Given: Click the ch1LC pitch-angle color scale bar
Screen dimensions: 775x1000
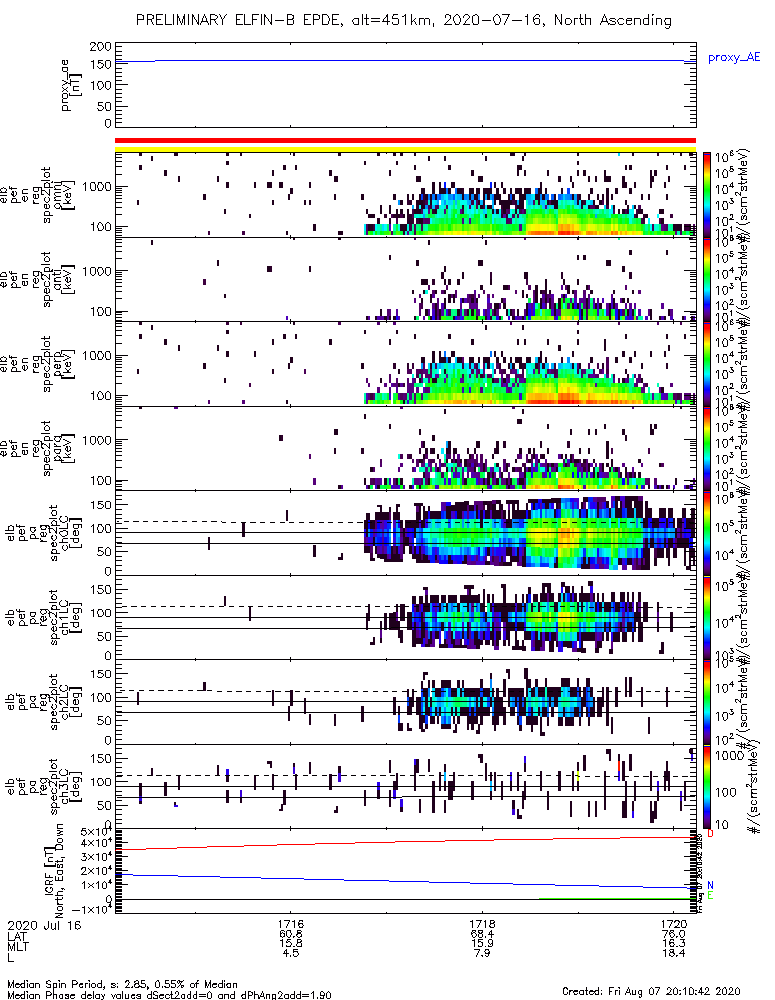Looking at the screenshot, I should click(x=707, y=617).
